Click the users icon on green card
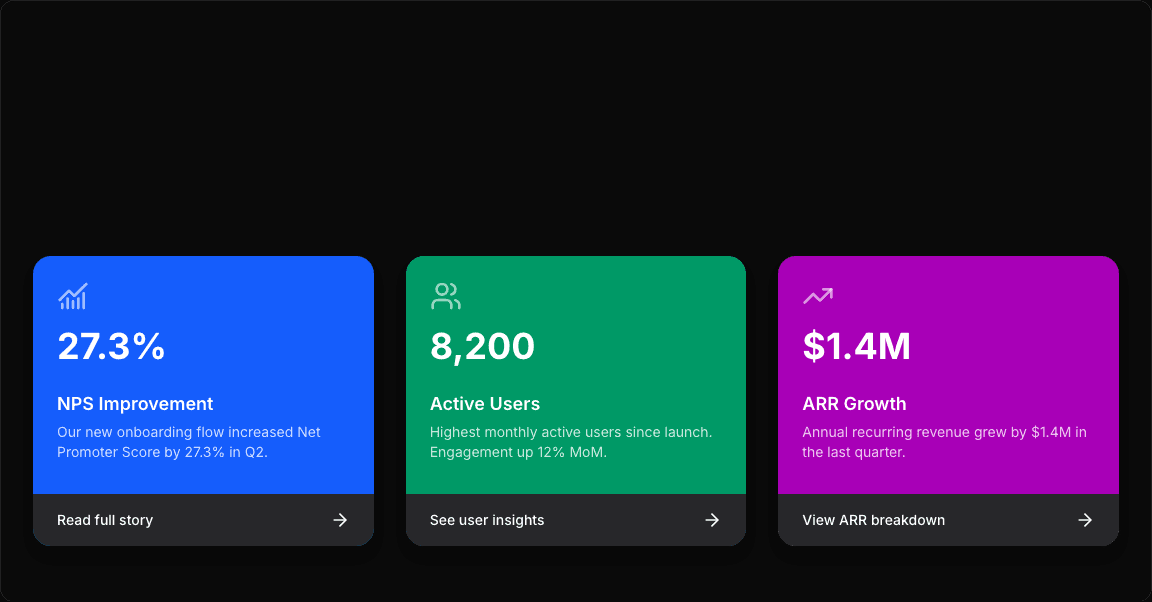 [445, 296]
